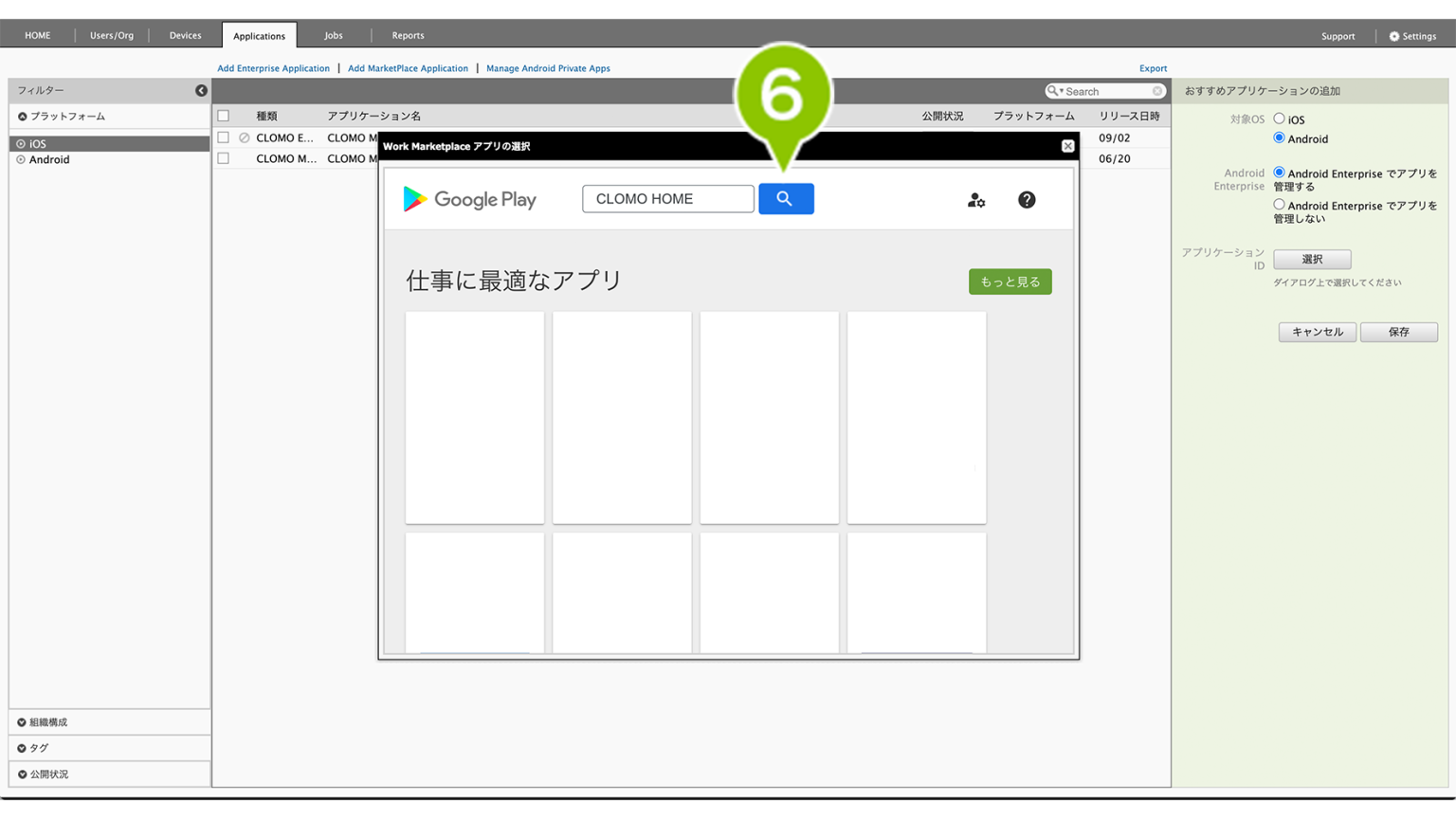The image size is (1456, 819).
Task: Click the Settings gear icon
Action: 1394,36
